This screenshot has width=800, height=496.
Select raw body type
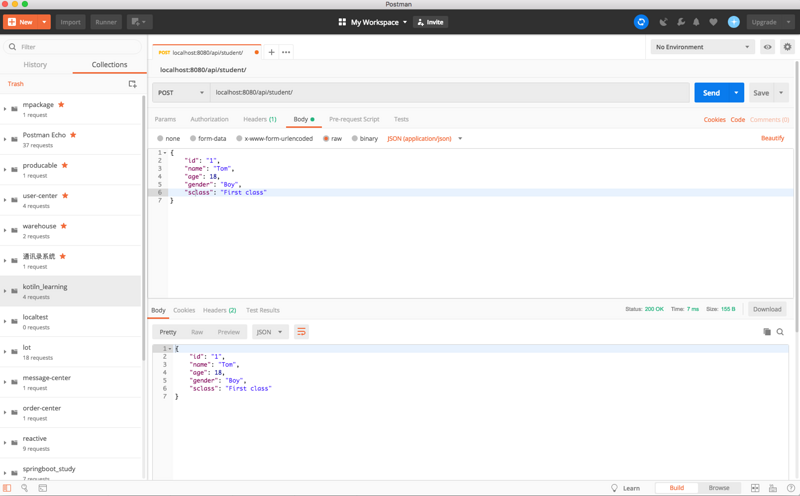[x=326, y=138]
